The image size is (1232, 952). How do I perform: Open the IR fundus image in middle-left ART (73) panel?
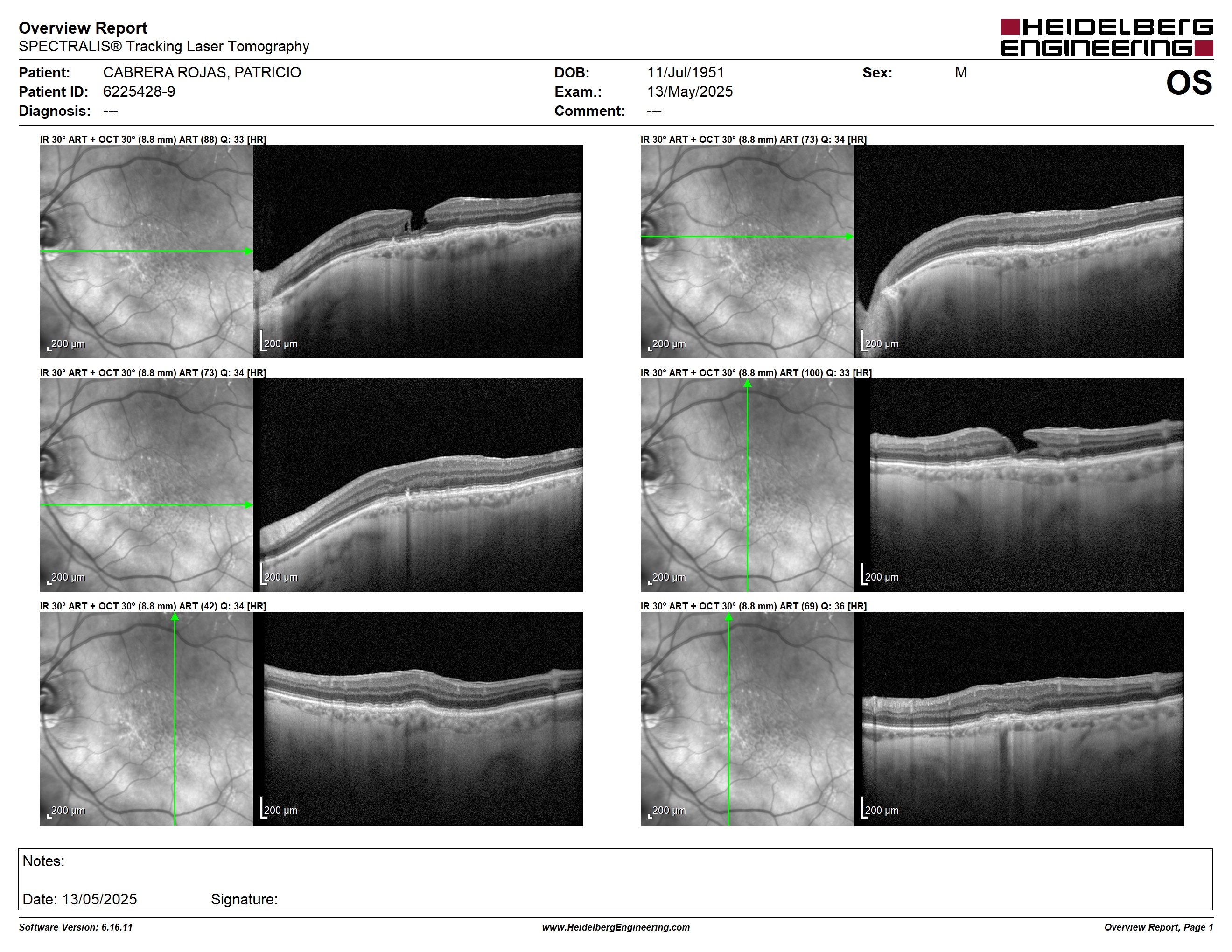[x=146, y=485]
